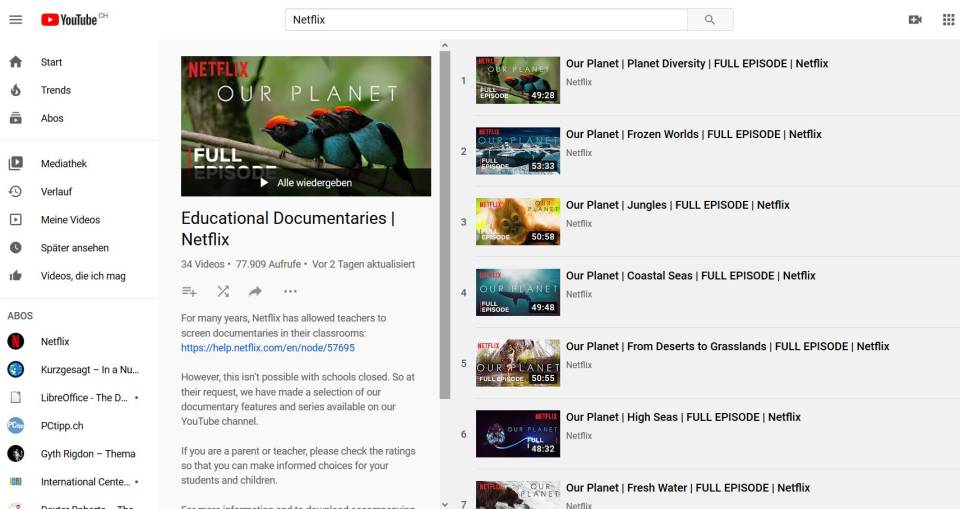Image resolution: width=960 pixels, height=509 pixels.
Task: Click the High Seas thumbnail (48:32)
Action: pos(518,434)
